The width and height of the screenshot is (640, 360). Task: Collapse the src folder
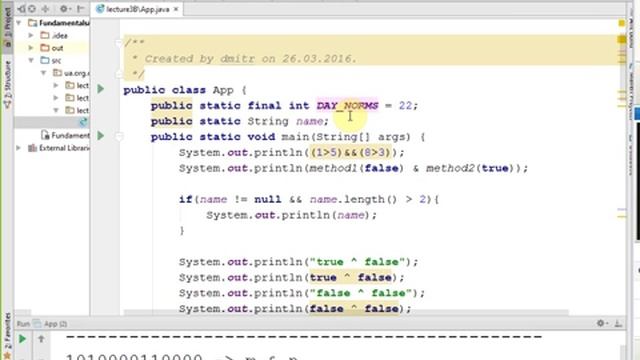[x=31, y=60]
